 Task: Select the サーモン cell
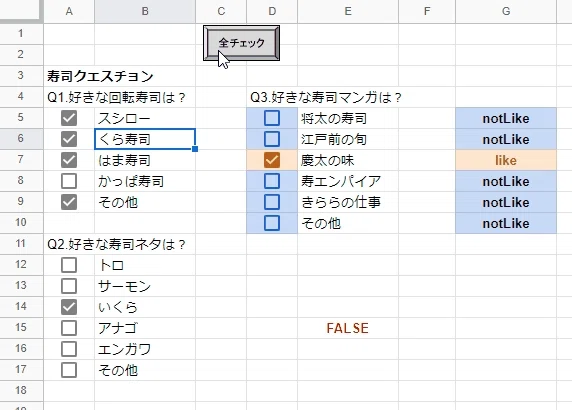pyautogui.click(x=145, y=286)
